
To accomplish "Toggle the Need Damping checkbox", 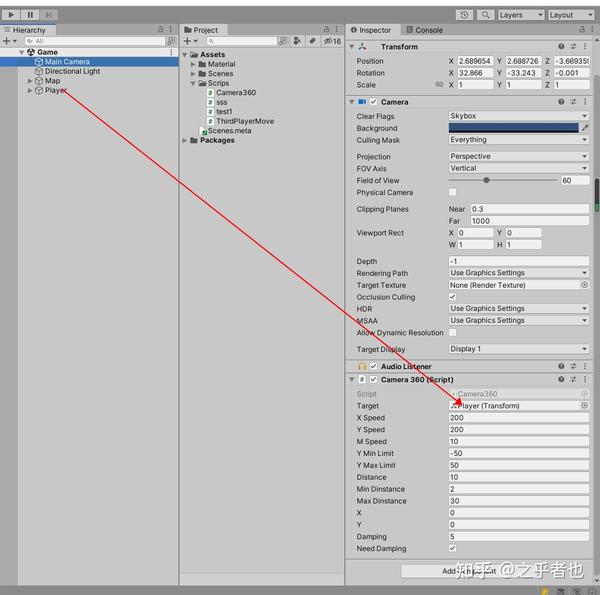I will 452,548.
